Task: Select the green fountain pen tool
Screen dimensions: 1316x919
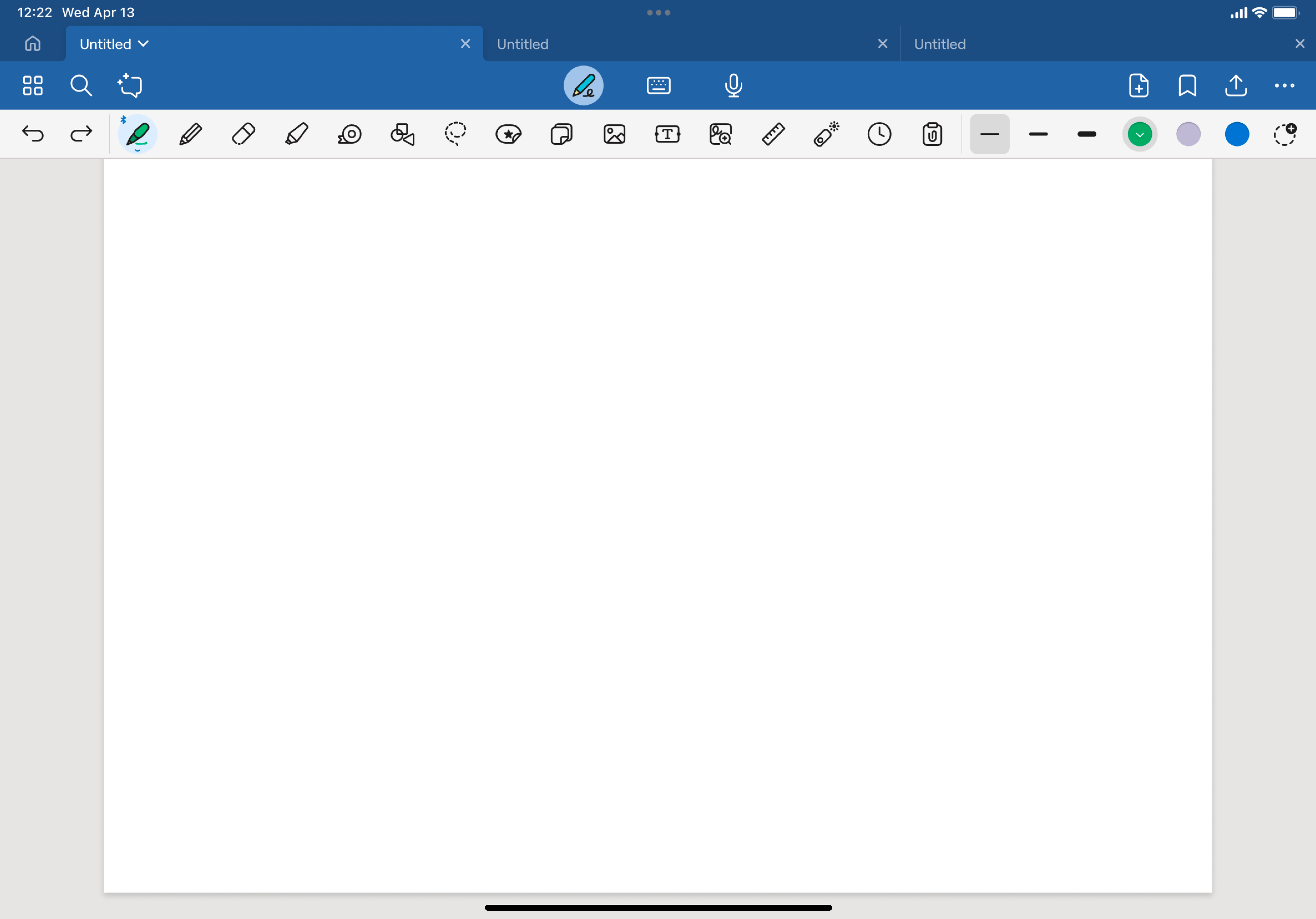Action: pyautogui.click(x=137, y=134)
